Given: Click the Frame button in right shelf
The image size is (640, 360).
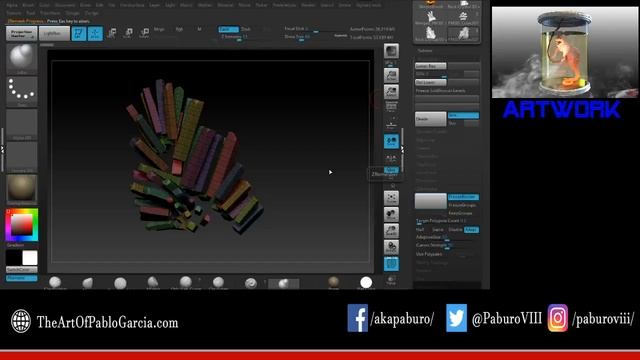Looking at the screenshot, I should pos(391,198).
